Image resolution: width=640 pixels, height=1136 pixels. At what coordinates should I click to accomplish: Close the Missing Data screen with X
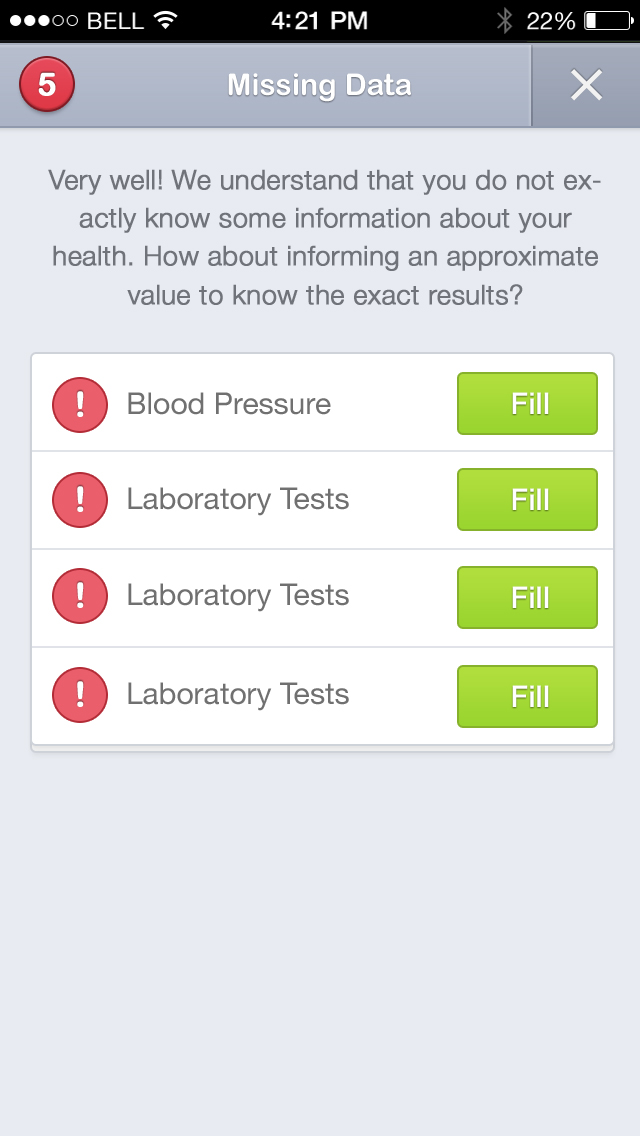point(586,86)
